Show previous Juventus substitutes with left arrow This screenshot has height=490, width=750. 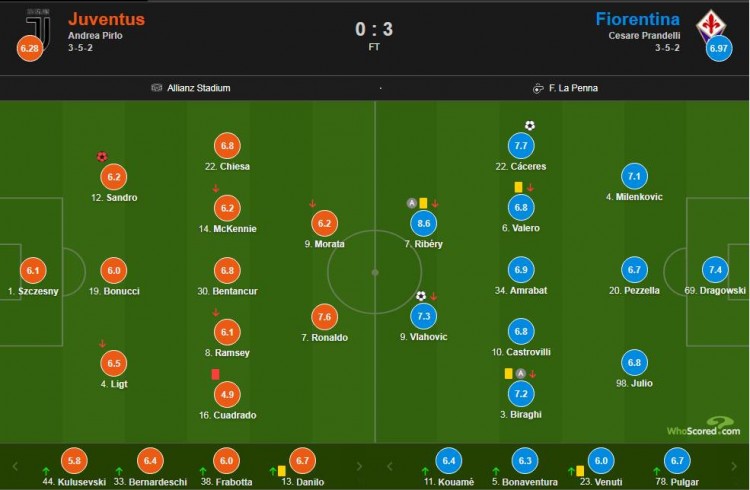15,466
